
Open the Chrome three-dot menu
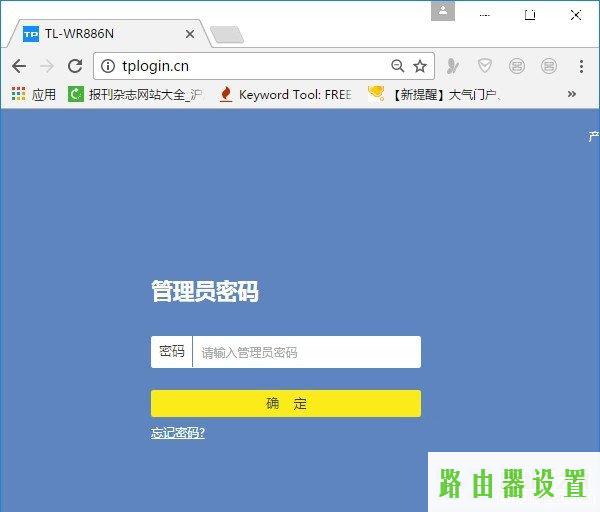(x=581, y=66)
